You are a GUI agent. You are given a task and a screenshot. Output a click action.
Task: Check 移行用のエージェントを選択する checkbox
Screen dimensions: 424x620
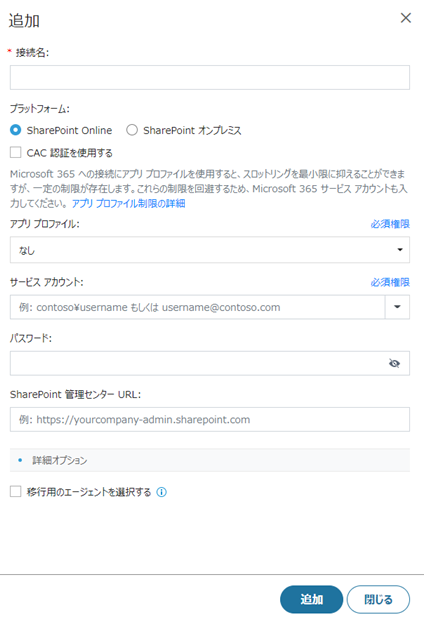[15, 491]
